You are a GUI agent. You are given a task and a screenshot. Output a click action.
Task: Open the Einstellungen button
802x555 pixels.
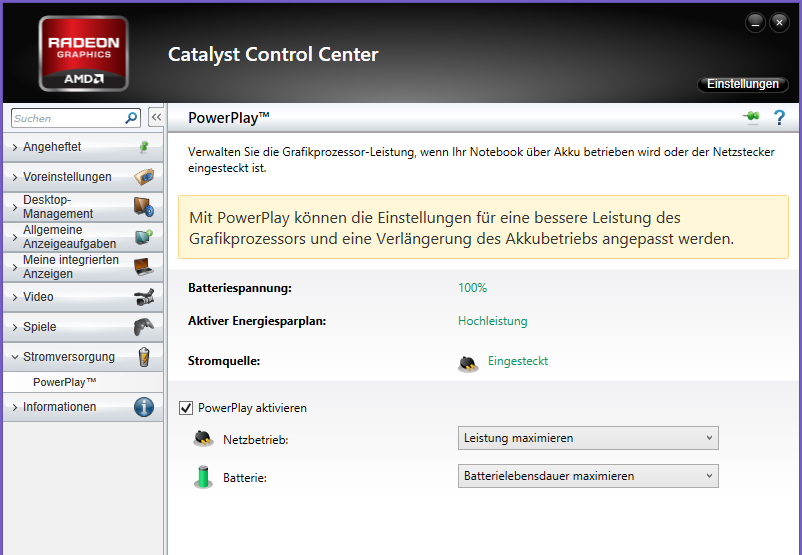[743, 84]
